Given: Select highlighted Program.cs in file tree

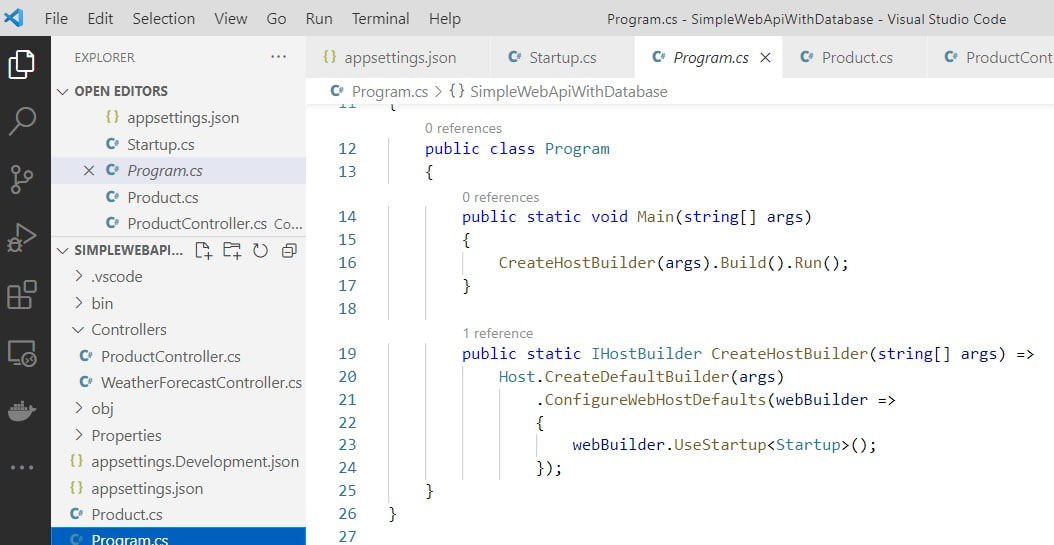Looking at the screenshot, I should click(179, 537).
